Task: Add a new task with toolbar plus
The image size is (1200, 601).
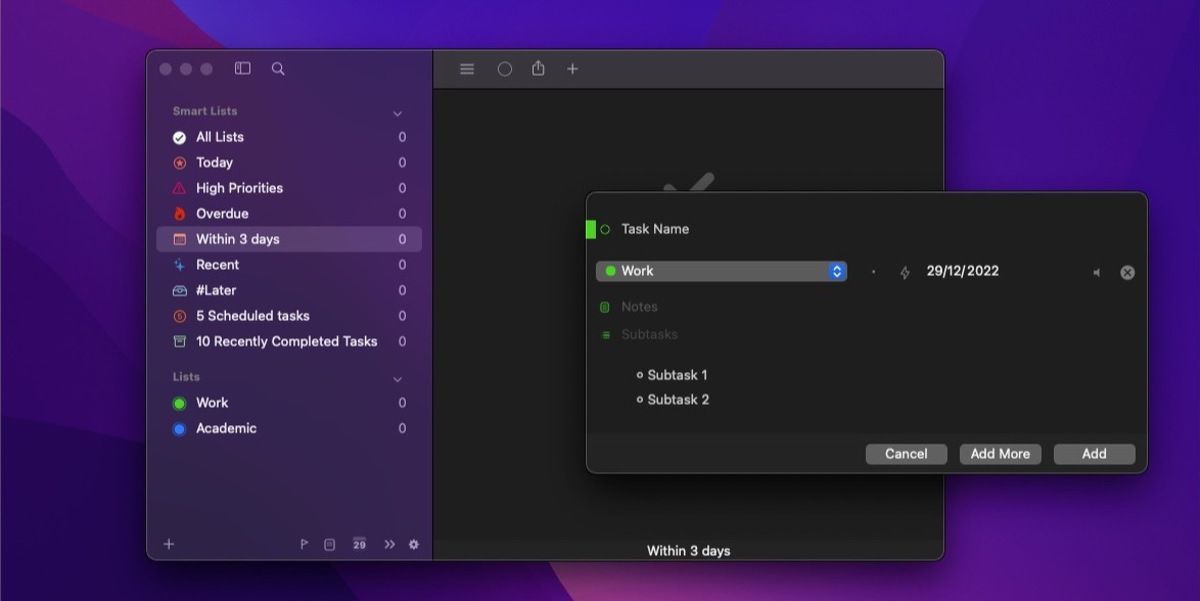Action: (572, 69)
